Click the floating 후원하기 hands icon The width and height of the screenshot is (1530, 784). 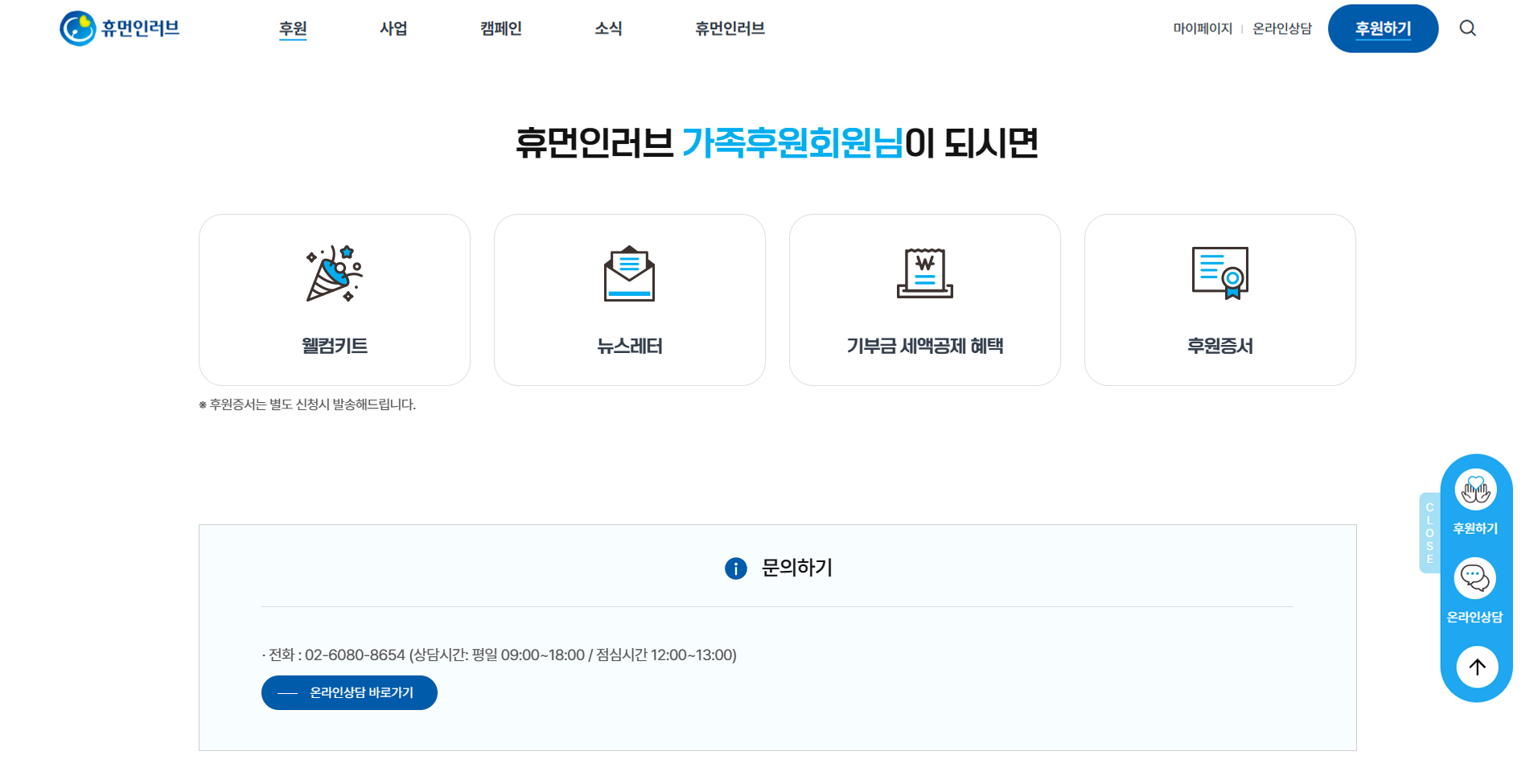tap(1475, 490)
